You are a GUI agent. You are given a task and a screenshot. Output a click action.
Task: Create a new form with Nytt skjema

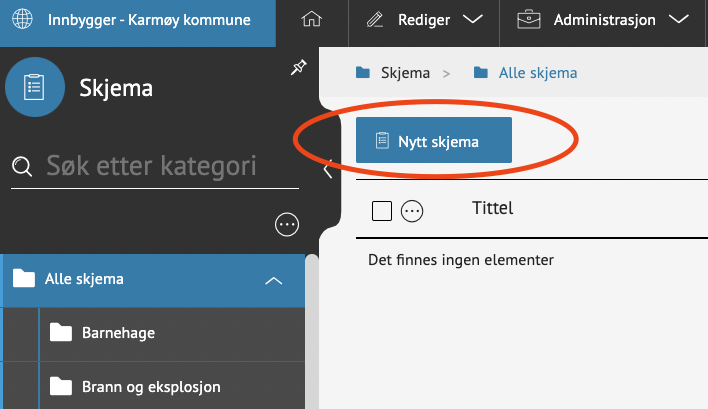point(434,140)
